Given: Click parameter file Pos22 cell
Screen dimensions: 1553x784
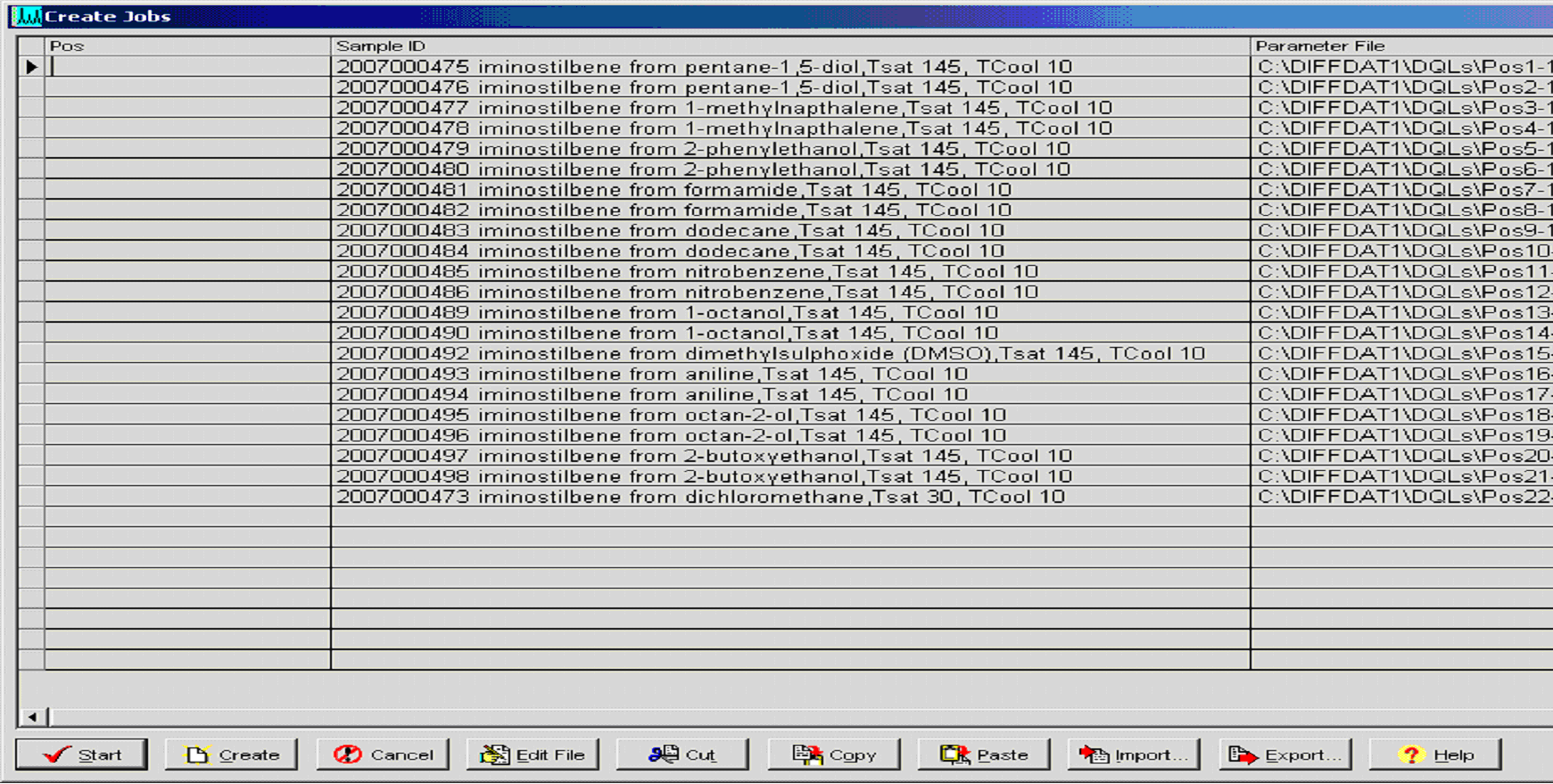Looking at the screenshot, I should tap(1402, 498).
